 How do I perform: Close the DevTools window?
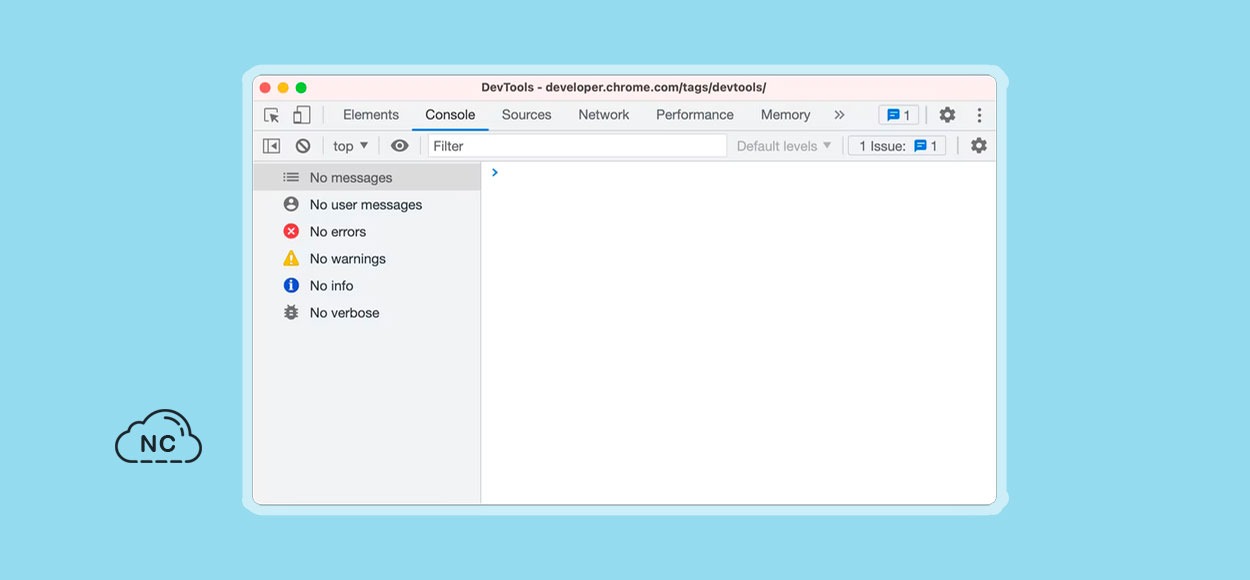265,88
